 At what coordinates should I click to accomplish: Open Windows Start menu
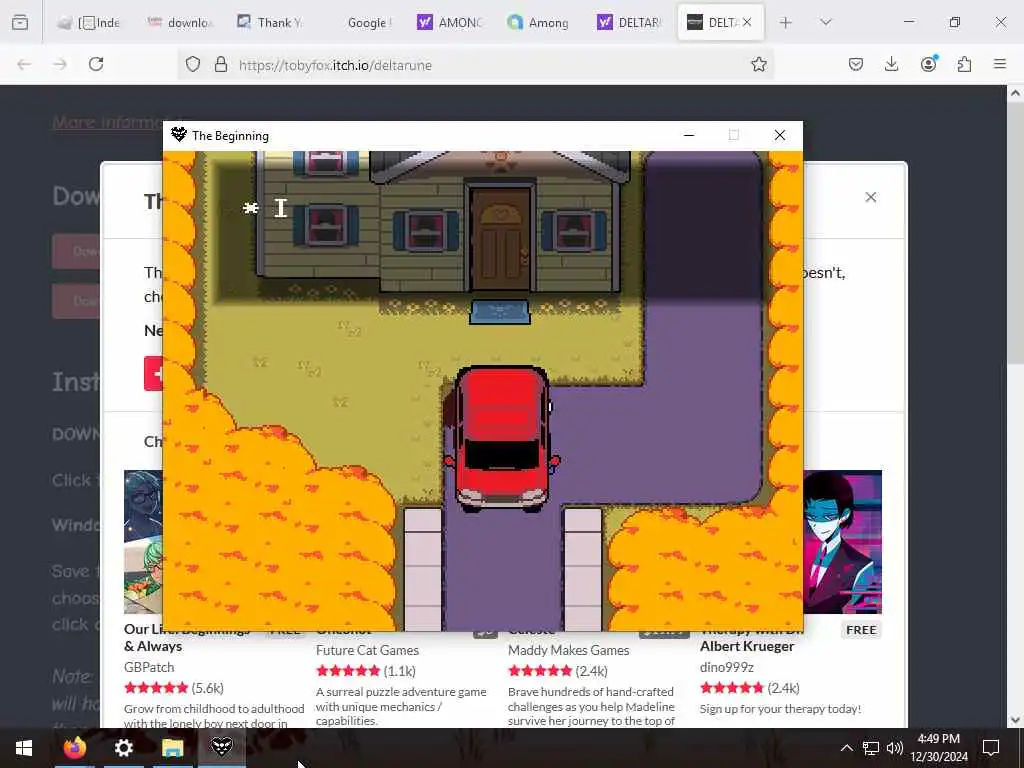(x=24, y=748)
